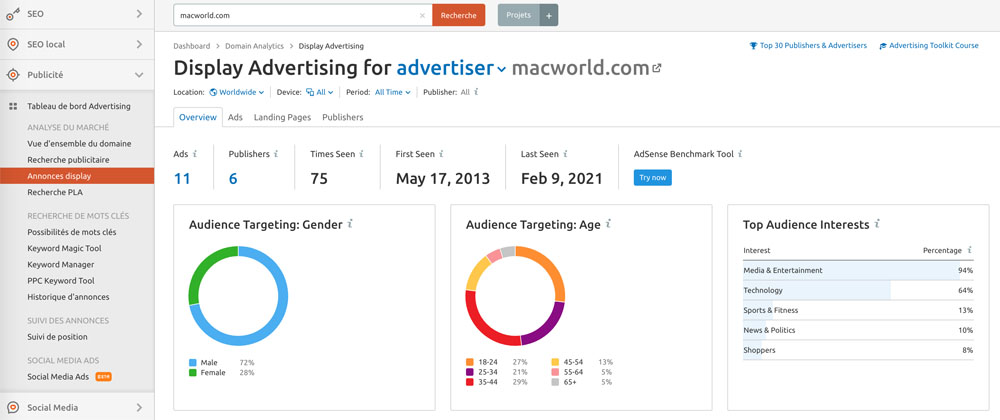
Task: Expand the SEO sidebar section
Action: (139, 13)
